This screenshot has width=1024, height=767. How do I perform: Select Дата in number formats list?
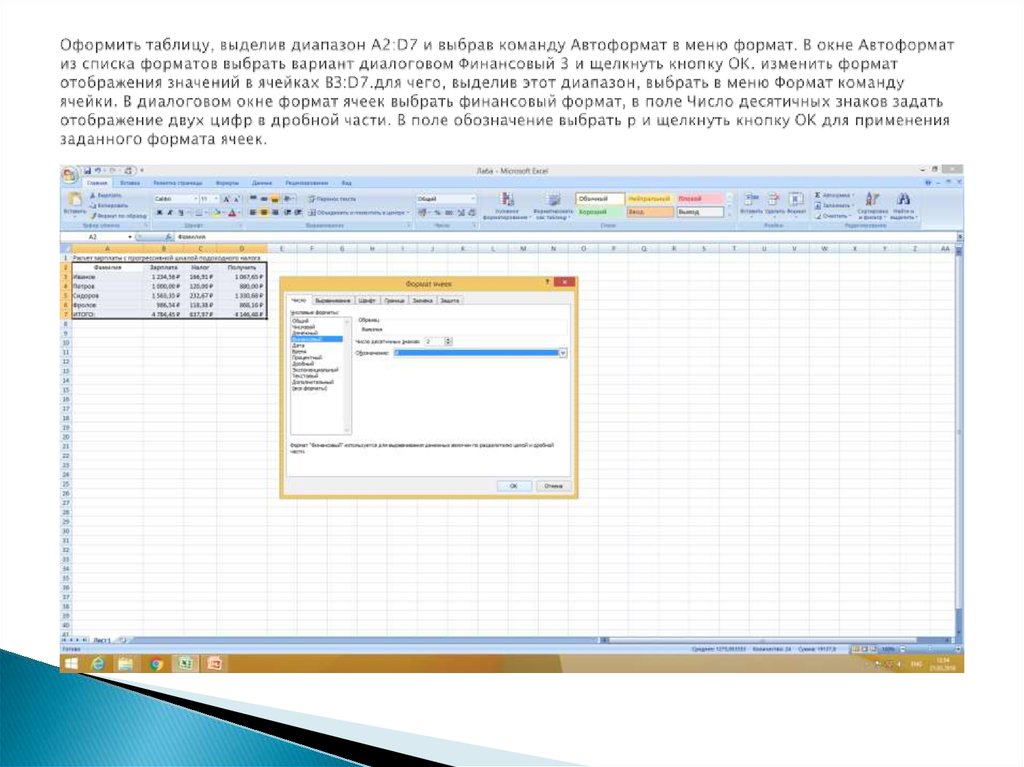298,346
